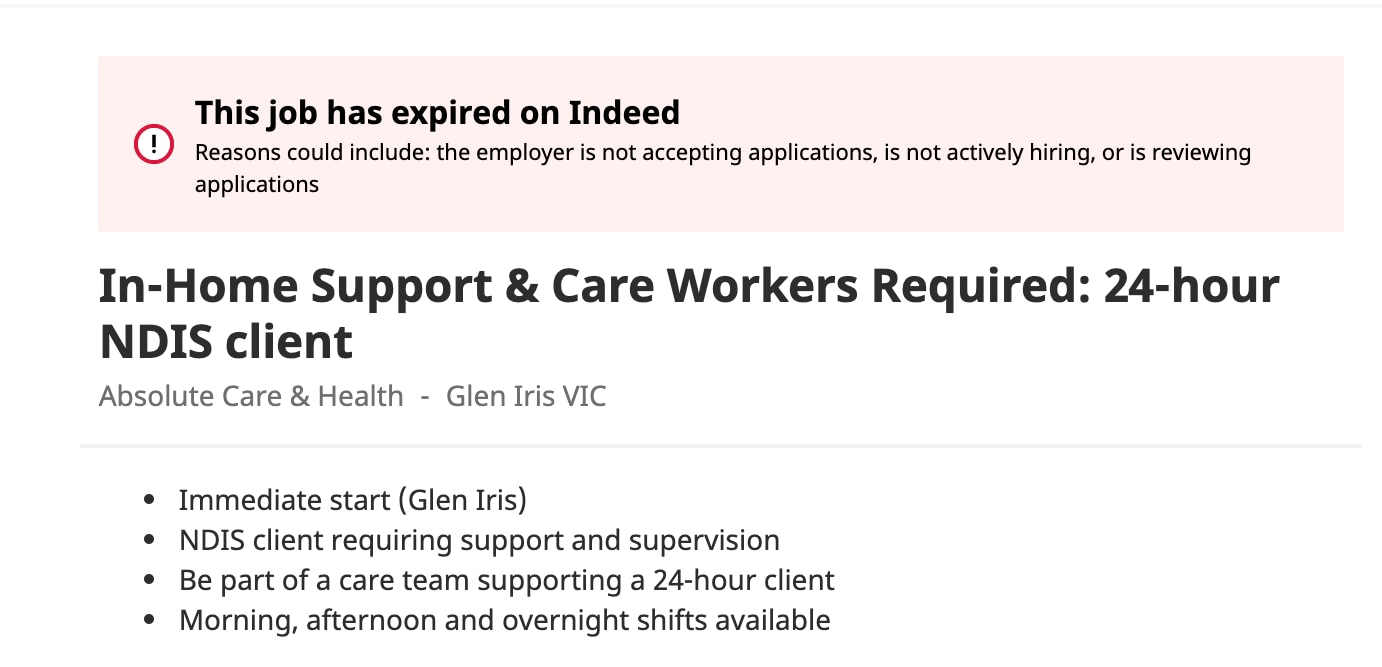Click "Morning, afternoon and overnight shifts available" line

point(504,620)
